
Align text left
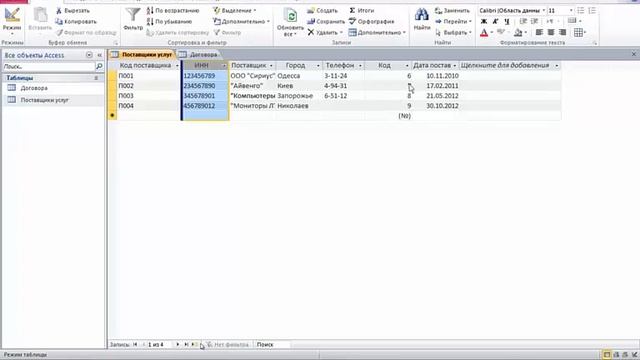(539, 32)
